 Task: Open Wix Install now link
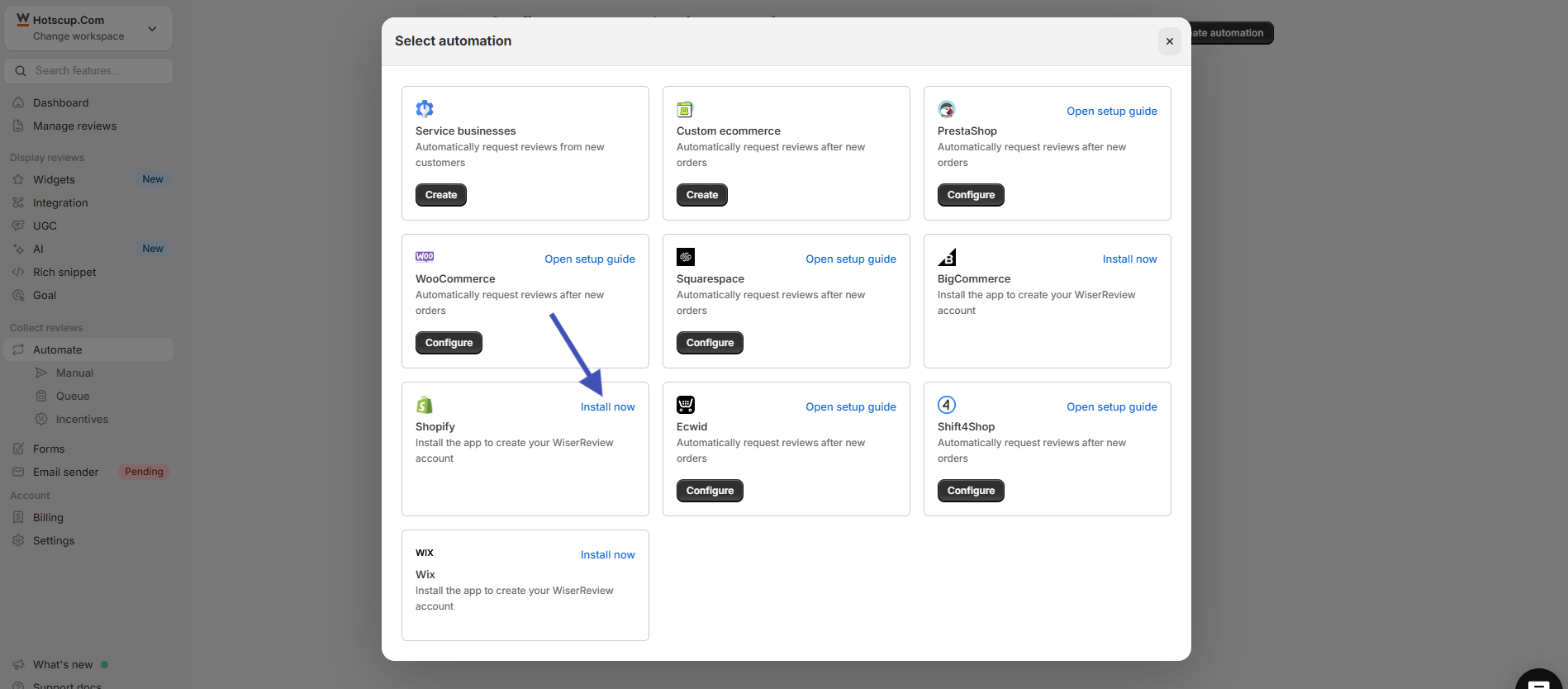(x=608, y=554)
